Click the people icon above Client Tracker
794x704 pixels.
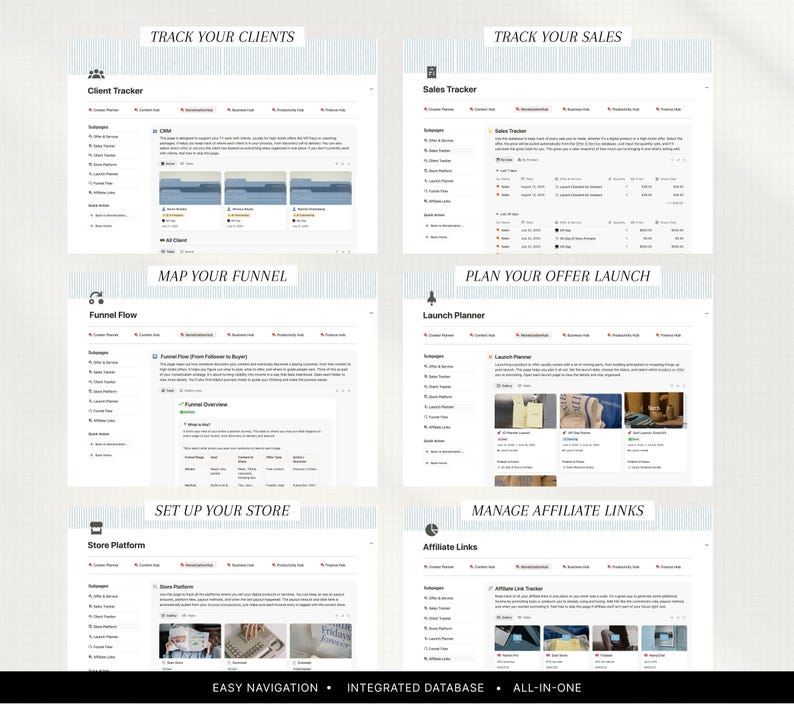[x=96, y=74]
